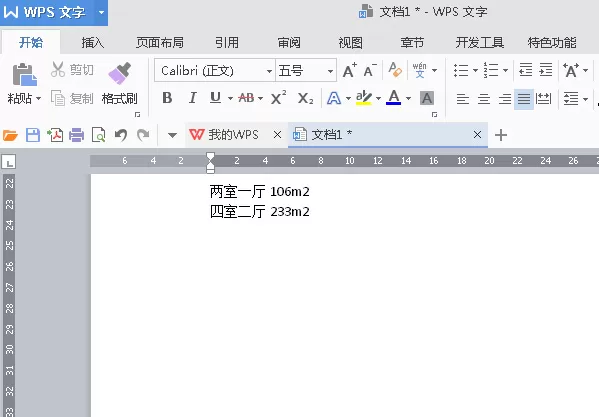Click line spacing icon
The width and height of the screenshot is (599, 417).
(571, 99)
